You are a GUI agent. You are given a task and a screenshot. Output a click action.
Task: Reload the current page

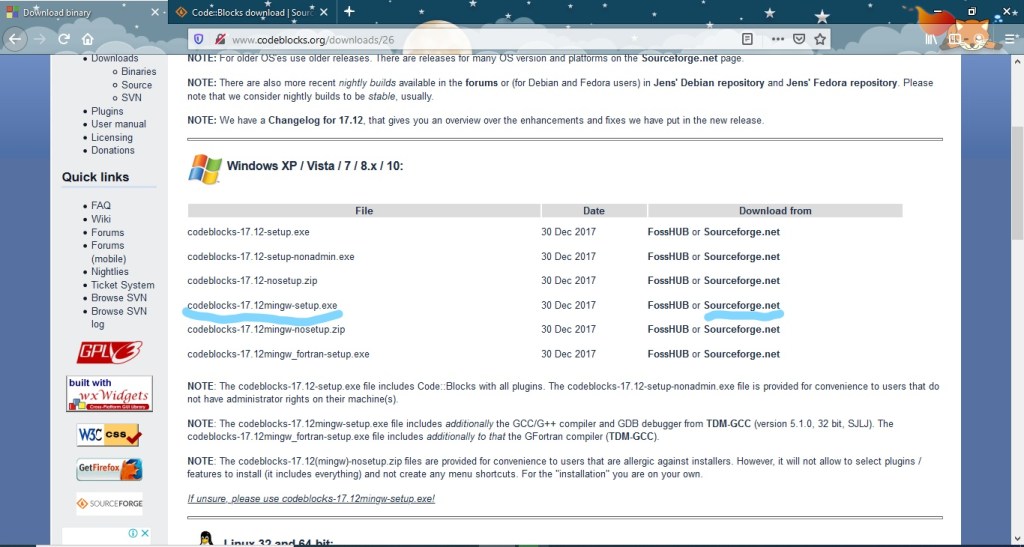click(x=64, y=39)
